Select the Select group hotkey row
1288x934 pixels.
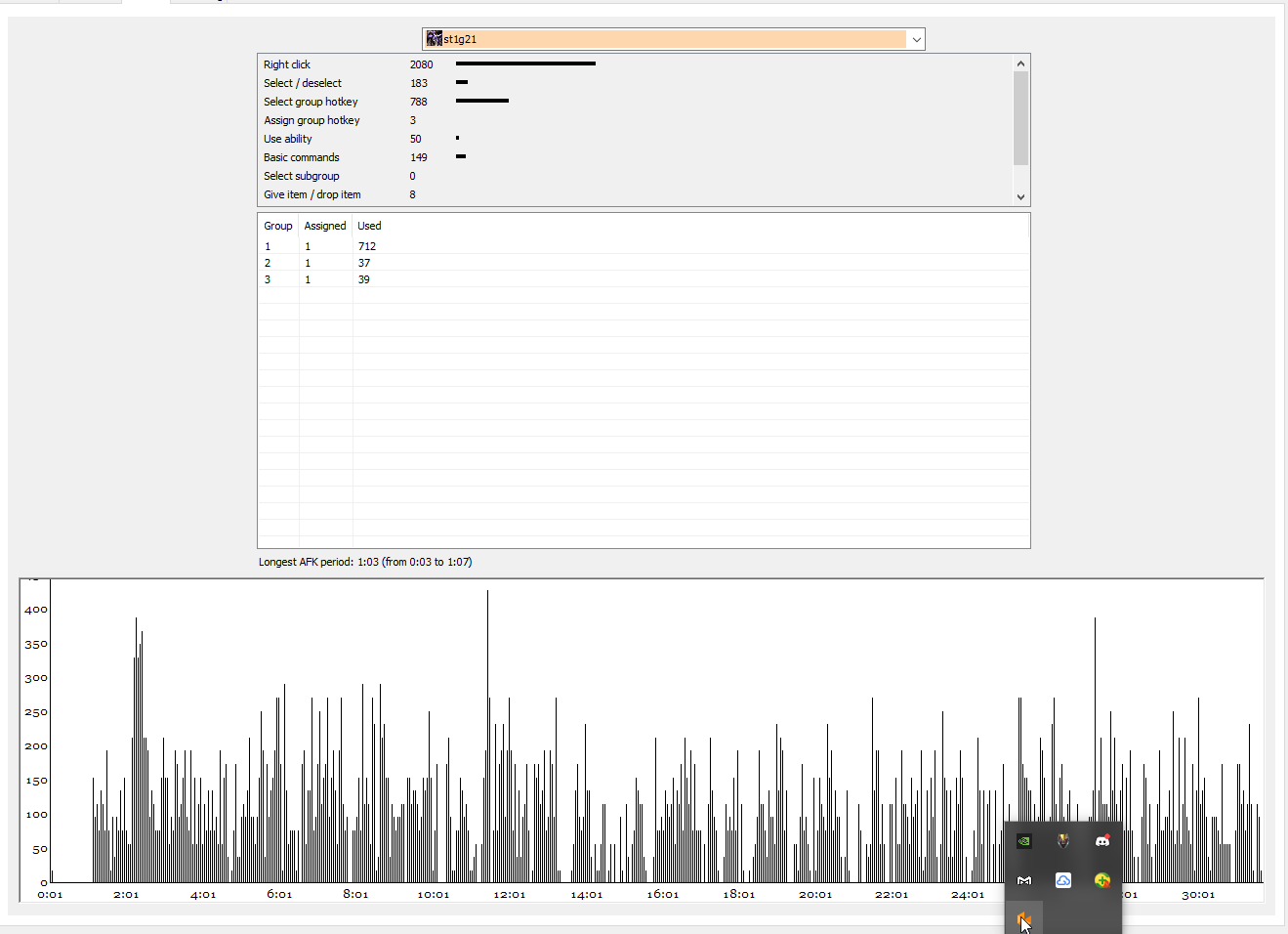tap(636, 102)
